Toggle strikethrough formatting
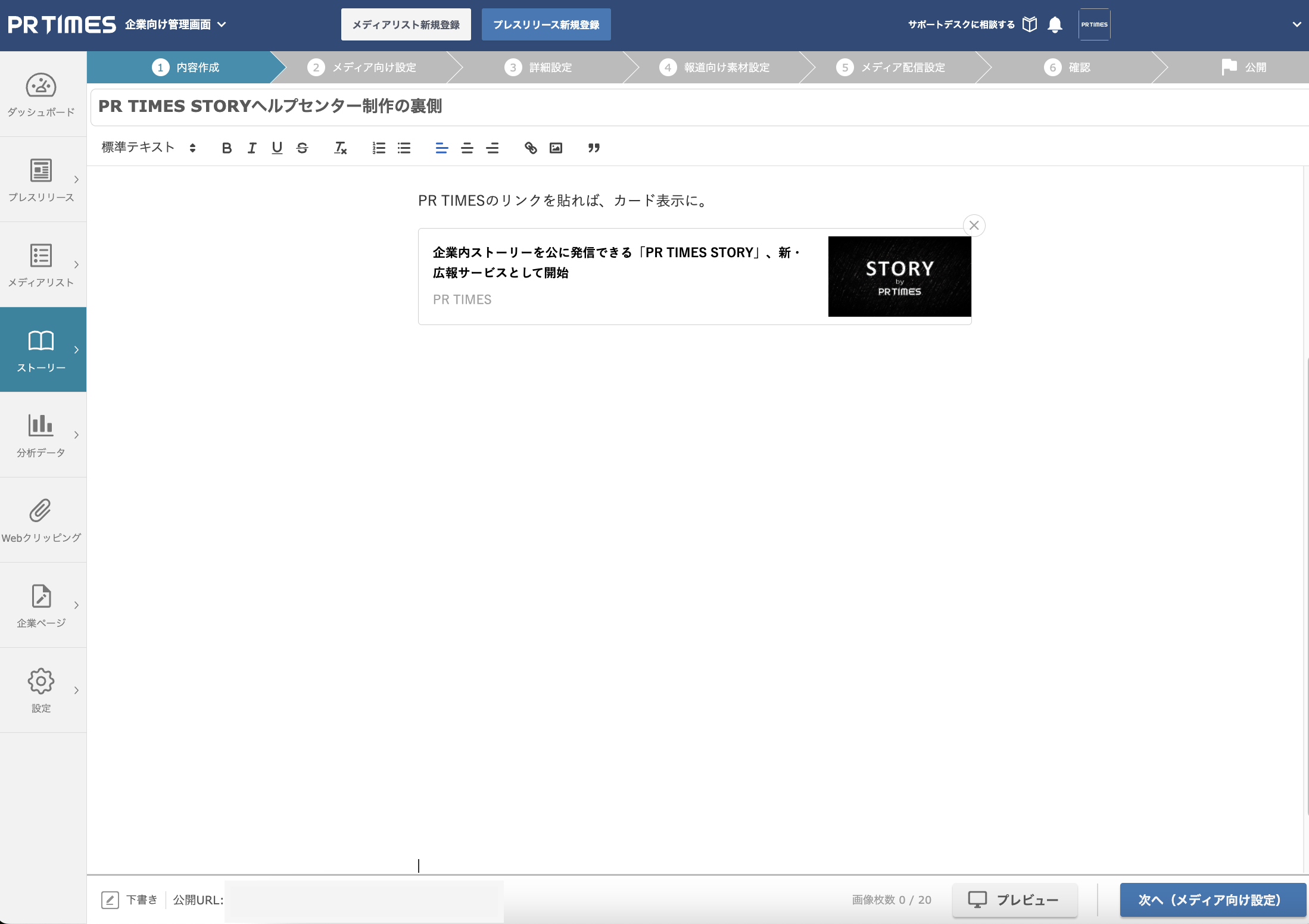The image size is (1309, 924). (x=303, y=148)
